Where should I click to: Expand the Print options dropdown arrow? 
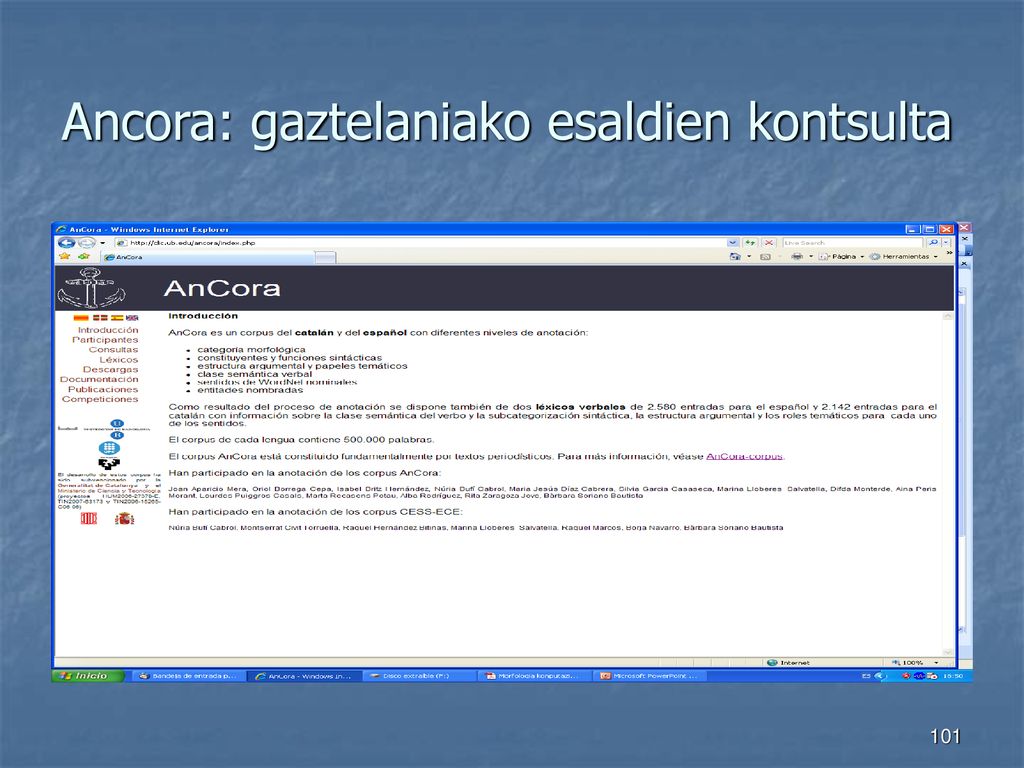(811, 257)
